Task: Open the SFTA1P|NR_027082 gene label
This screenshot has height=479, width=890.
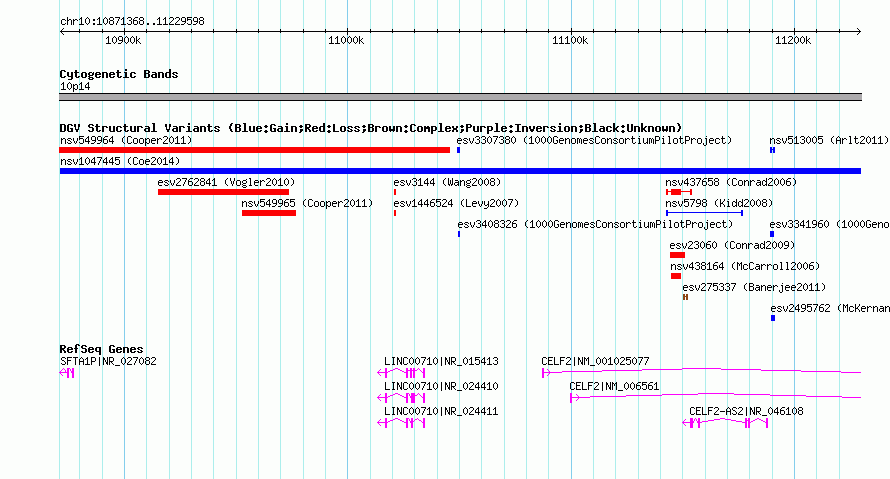Action: pos(108,361)
